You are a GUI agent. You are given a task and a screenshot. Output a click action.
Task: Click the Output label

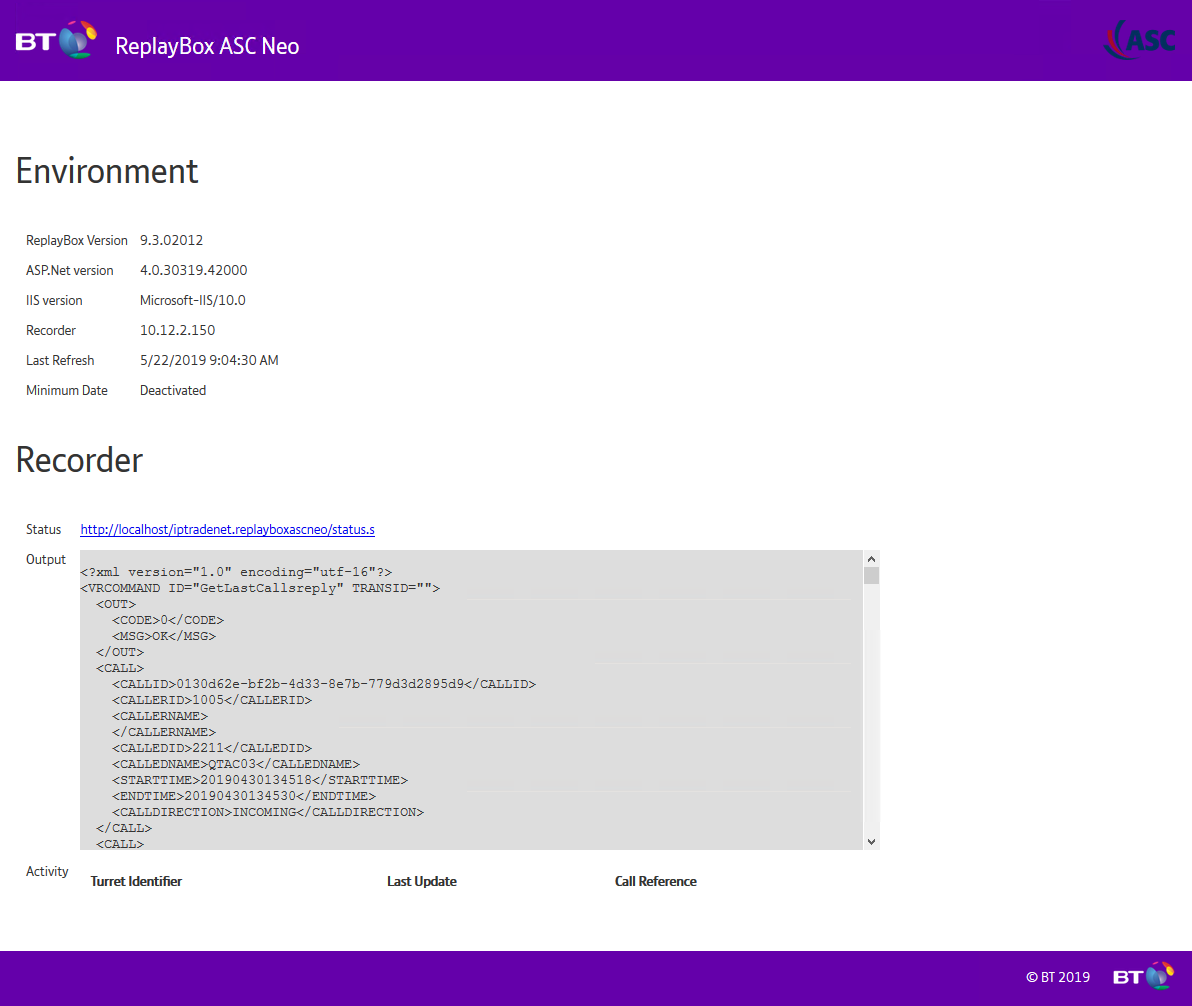(x=46, y=559)
